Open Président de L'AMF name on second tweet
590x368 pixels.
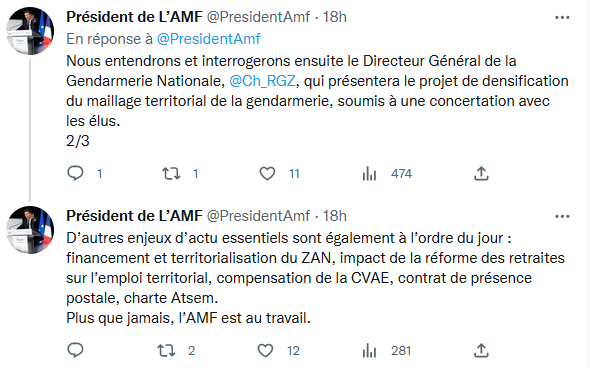click(134, 216)
